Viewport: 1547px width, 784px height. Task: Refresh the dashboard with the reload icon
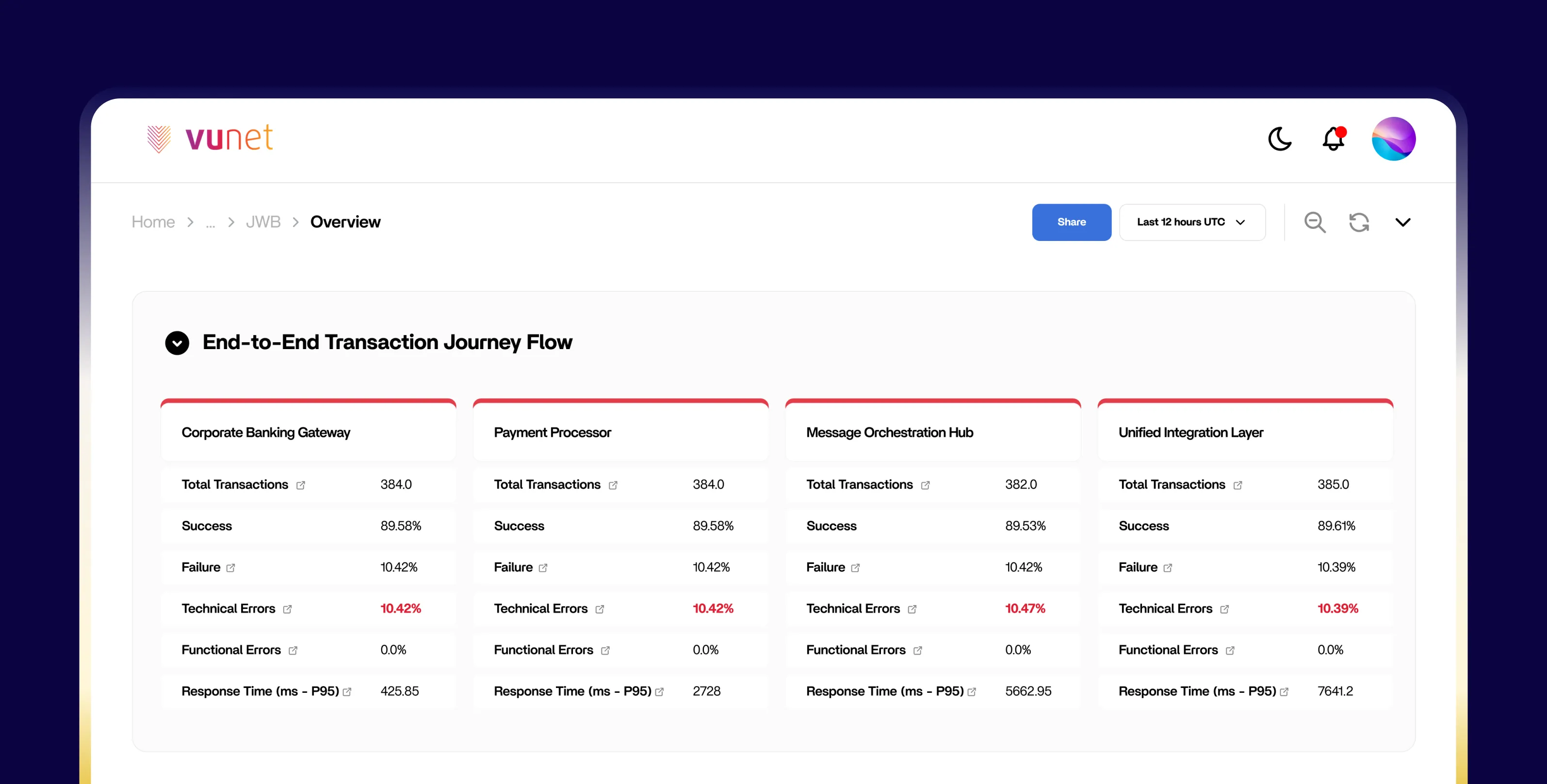coord(1359,222)
